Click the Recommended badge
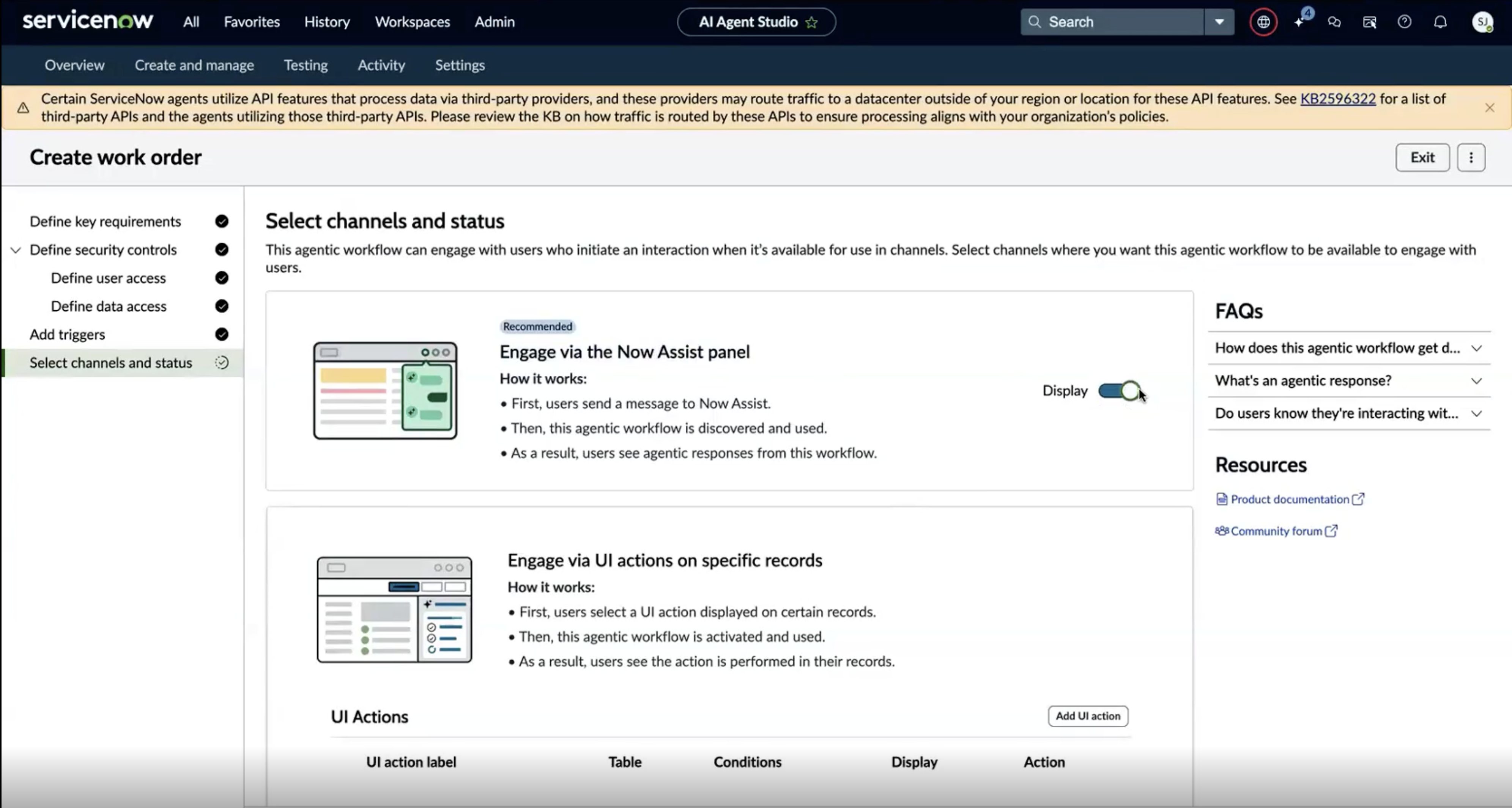Viewport: 1512px width, 808px height. coord(537,326)
